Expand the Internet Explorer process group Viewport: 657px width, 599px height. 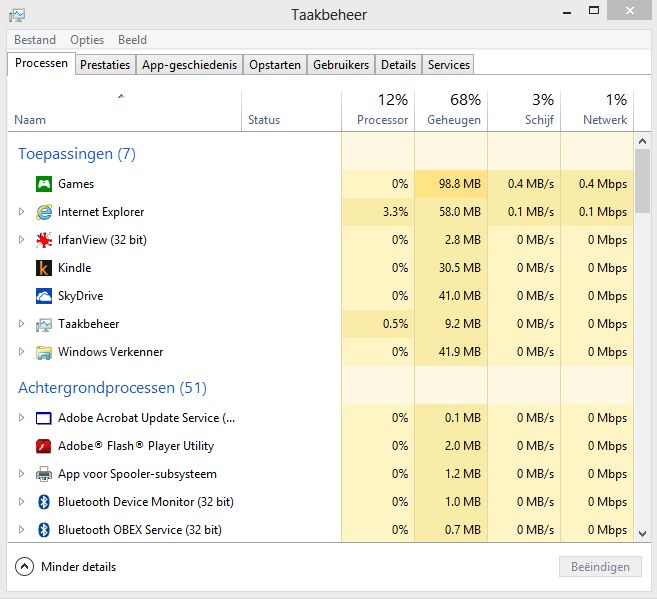21,212
